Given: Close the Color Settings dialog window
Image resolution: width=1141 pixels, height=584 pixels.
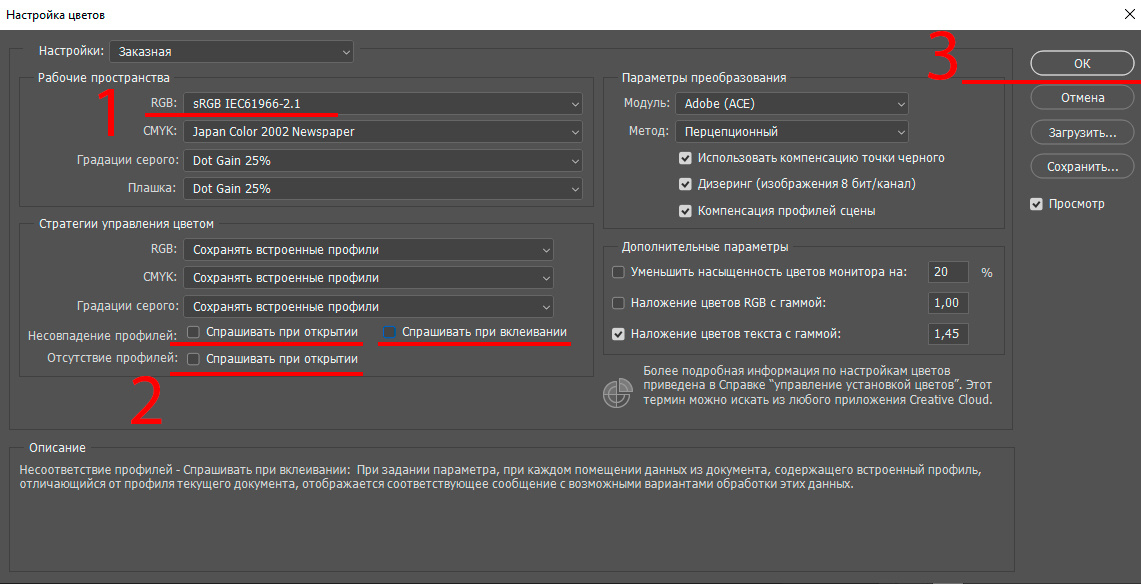Looking at the screenshot, I should click(1128, 15).
